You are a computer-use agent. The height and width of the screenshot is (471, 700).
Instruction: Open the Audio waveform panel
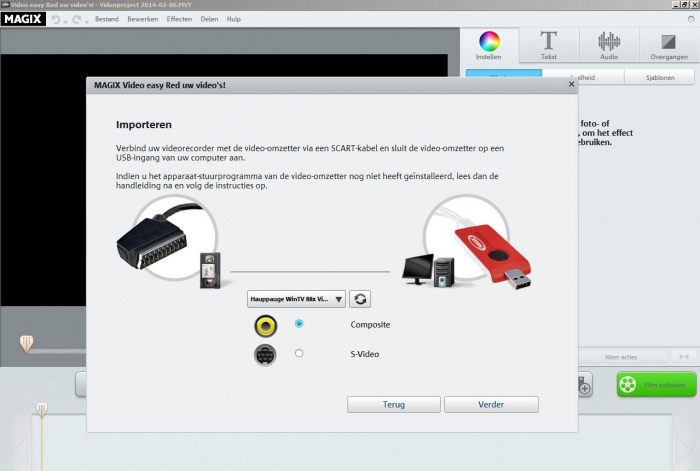(609, 45)
